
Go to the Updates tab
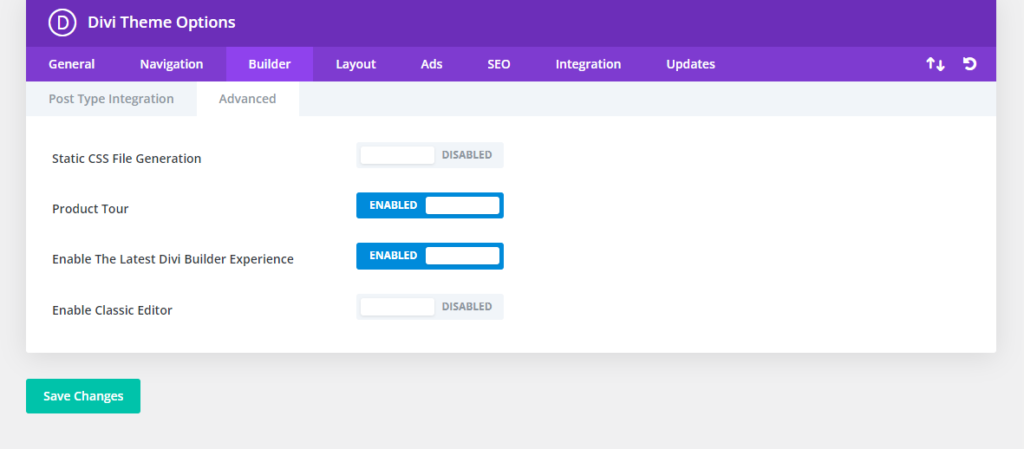pyautogui.click(x=691, y=64)
